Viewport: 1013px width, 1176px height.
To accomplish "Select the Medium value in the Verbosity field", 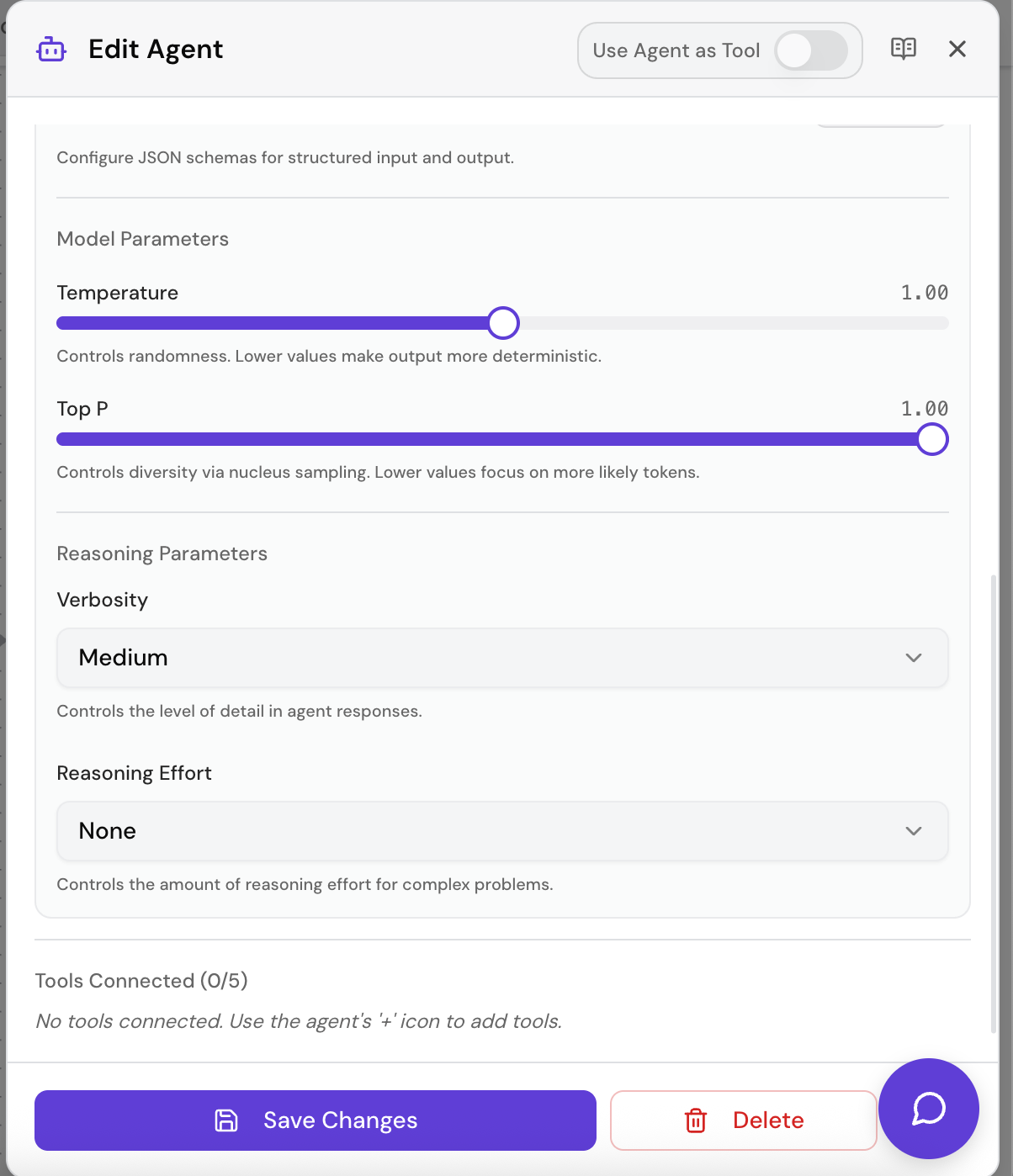I will (x=123, y=657).
